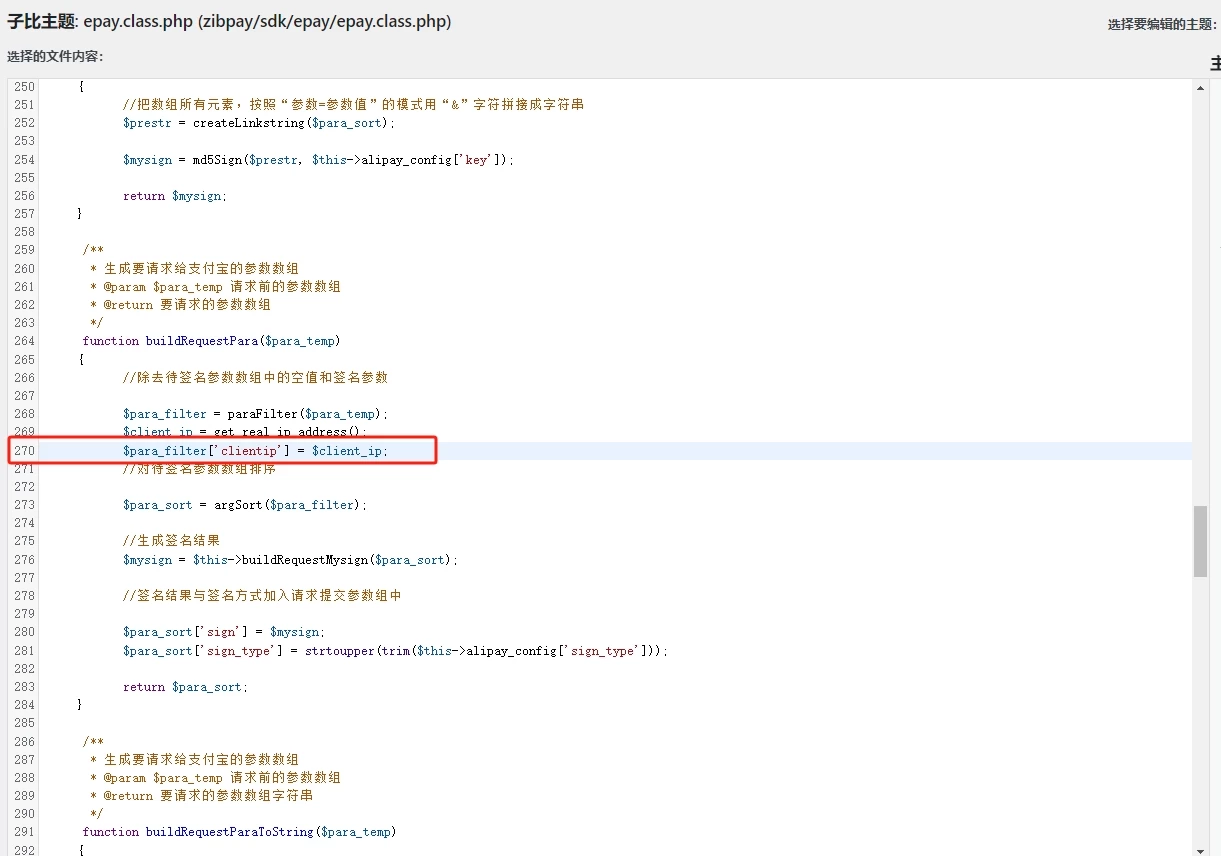Click the buildRequestParaToString function declaration

click(x=239, y=832)
